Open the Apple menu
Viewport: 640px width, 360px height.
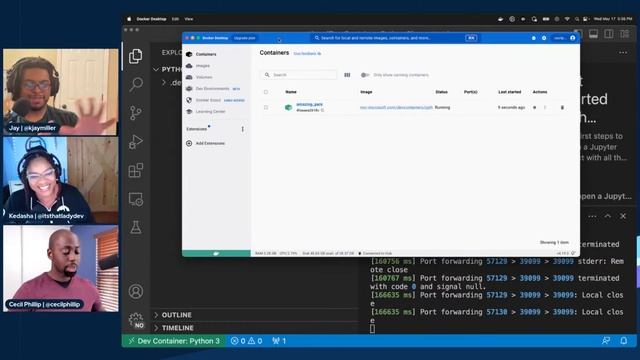click(x=129, y=19)
